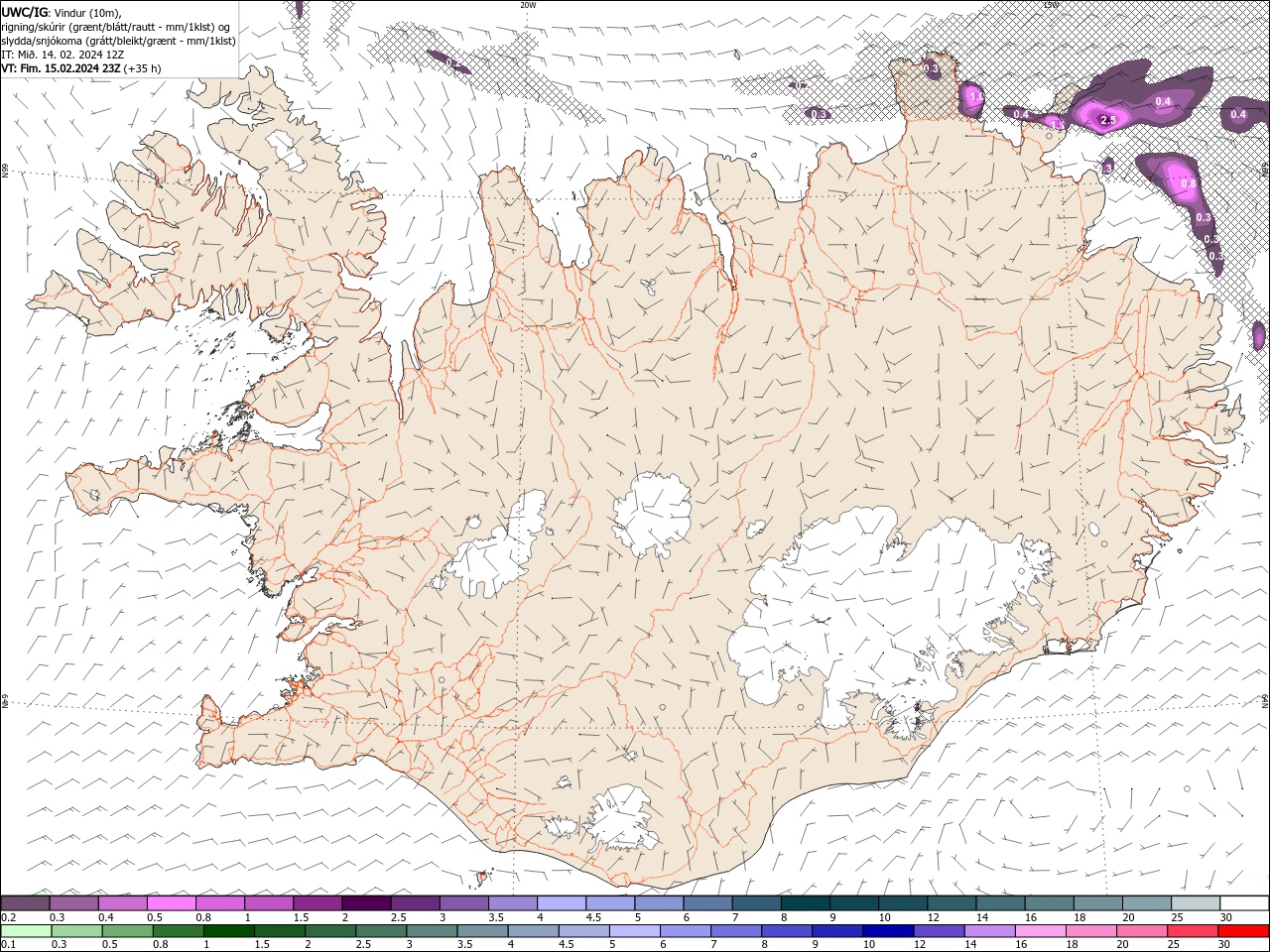Click the 2.5 snowfall value in the purple core
The image size is (1270, 952).
[1108, 120]
